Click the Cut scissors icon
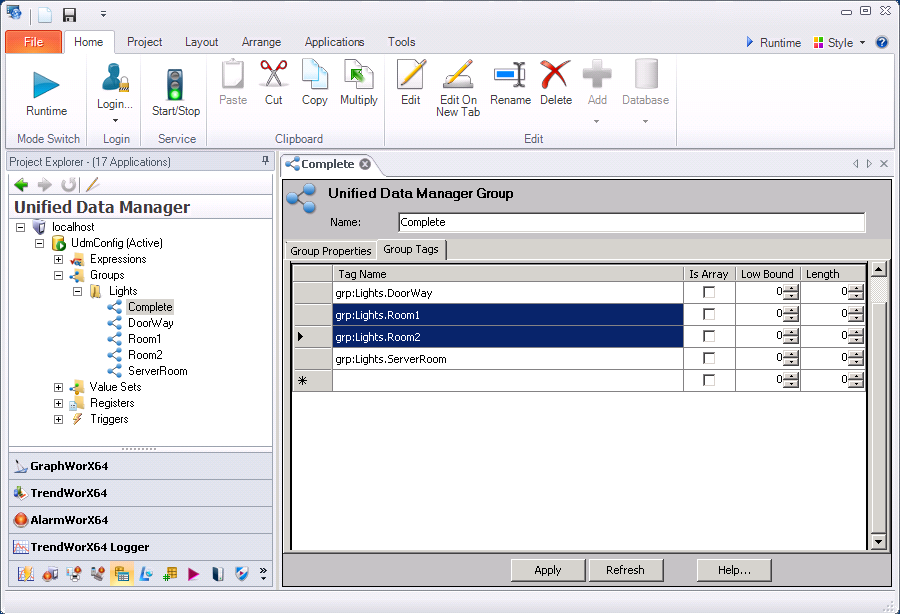Image resolution: width=900 pixels, height=614 pixels. tap(273, 75)
